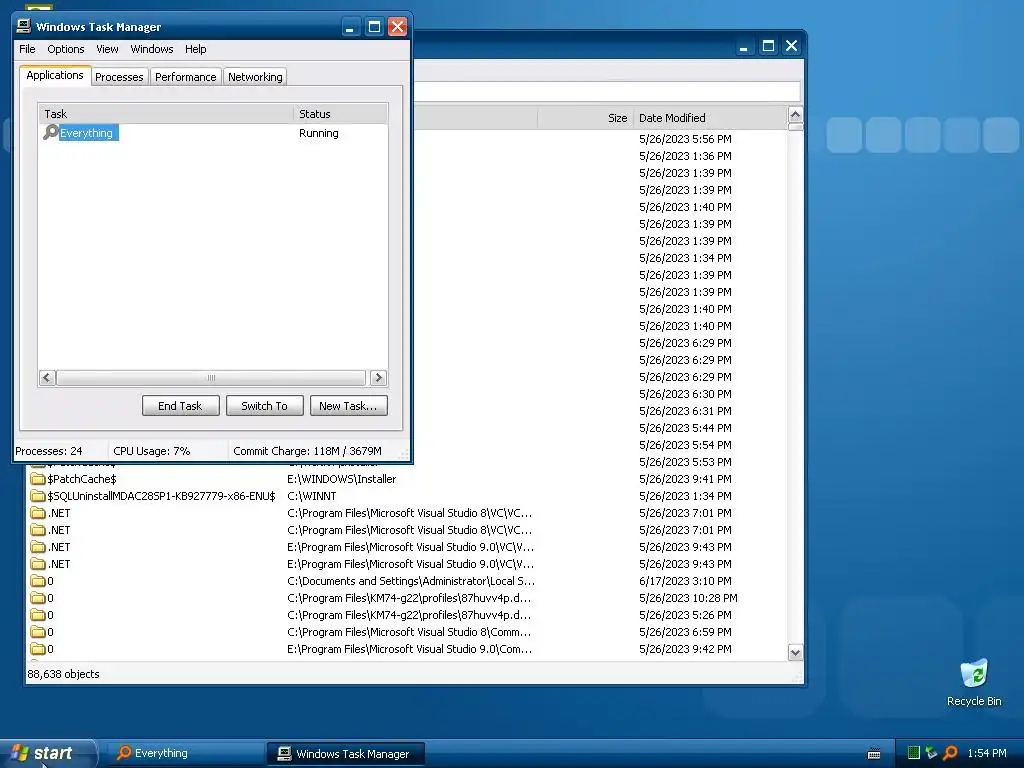Select the Applications tab
Viewport: 1024px width, 768px height.
(x=55, y=75)
